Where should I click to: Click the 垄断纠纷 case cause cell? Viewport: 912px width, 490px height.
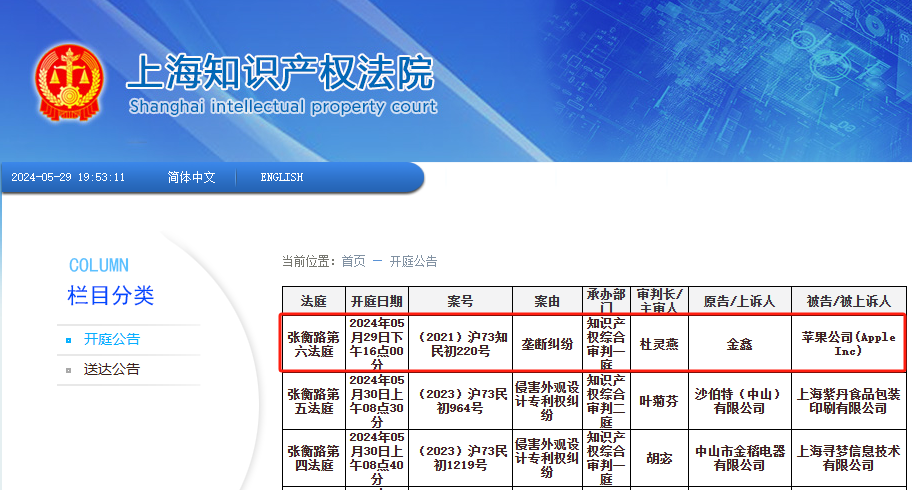tap(547, 344)
